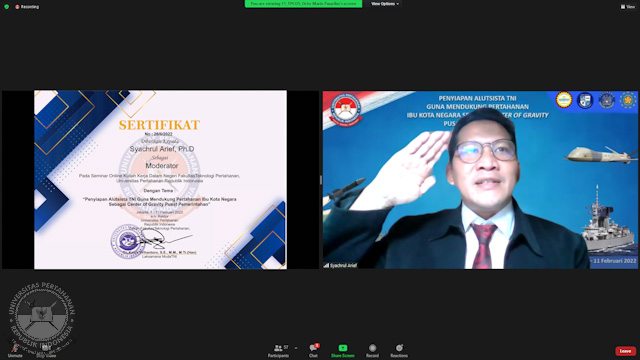
Task: Expand the Participants options caret
Action: click(x=296, y=348)
